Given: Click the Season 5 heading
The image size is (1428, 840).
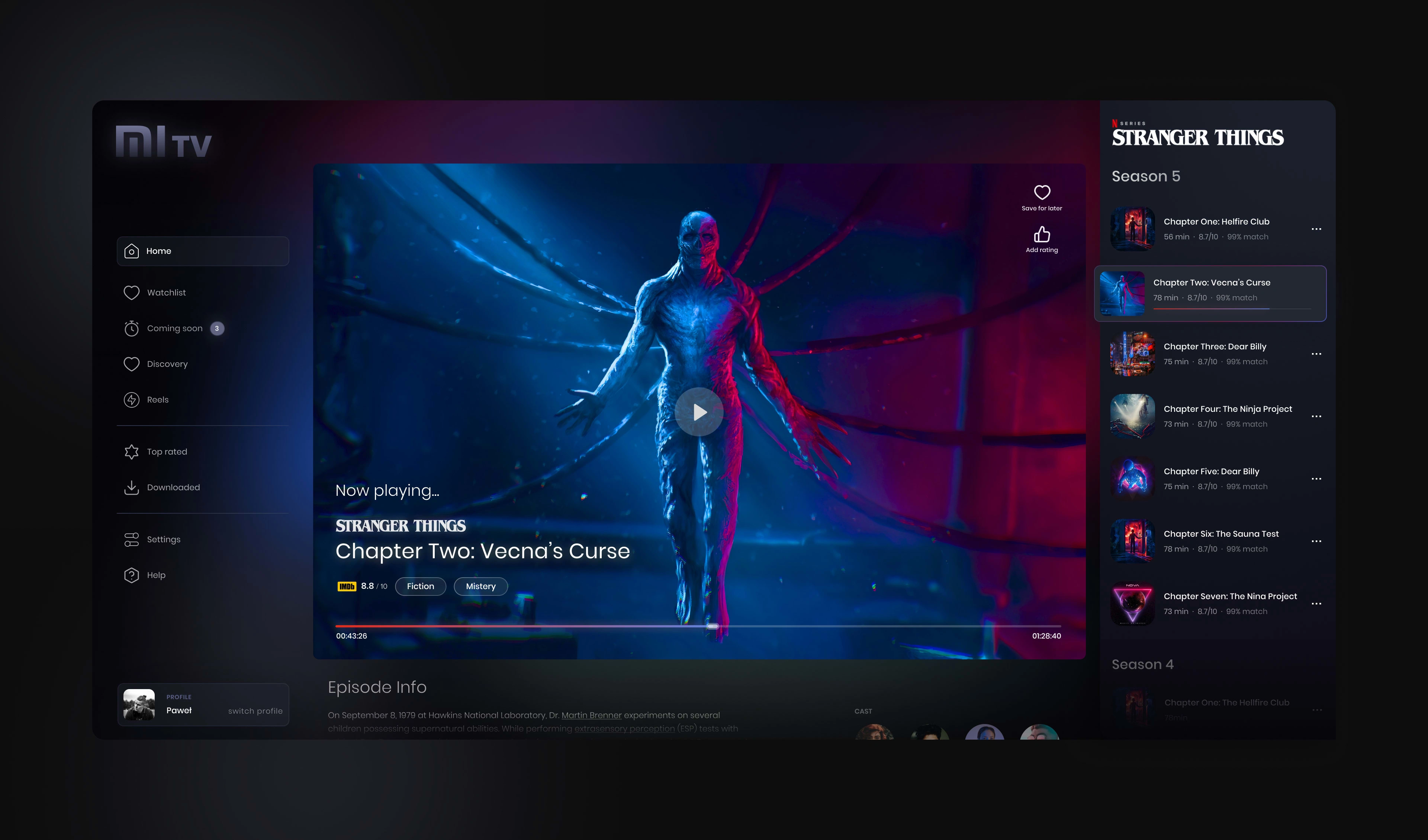Looking at the screenshot, I should [1146, 176].
